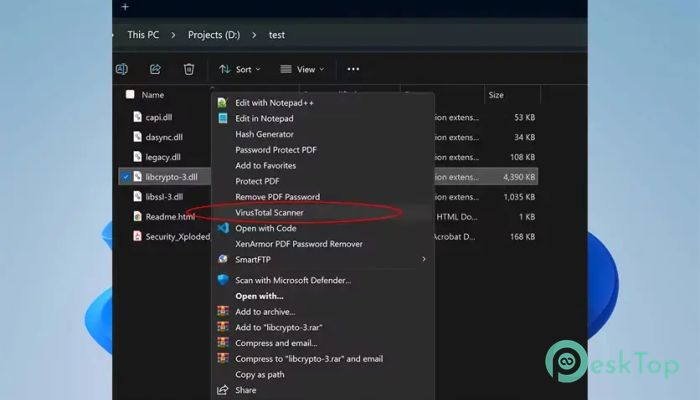This screenshot has width=700, height=400.
Task: Click the capi.dll file icon
Action: (138, 117)
